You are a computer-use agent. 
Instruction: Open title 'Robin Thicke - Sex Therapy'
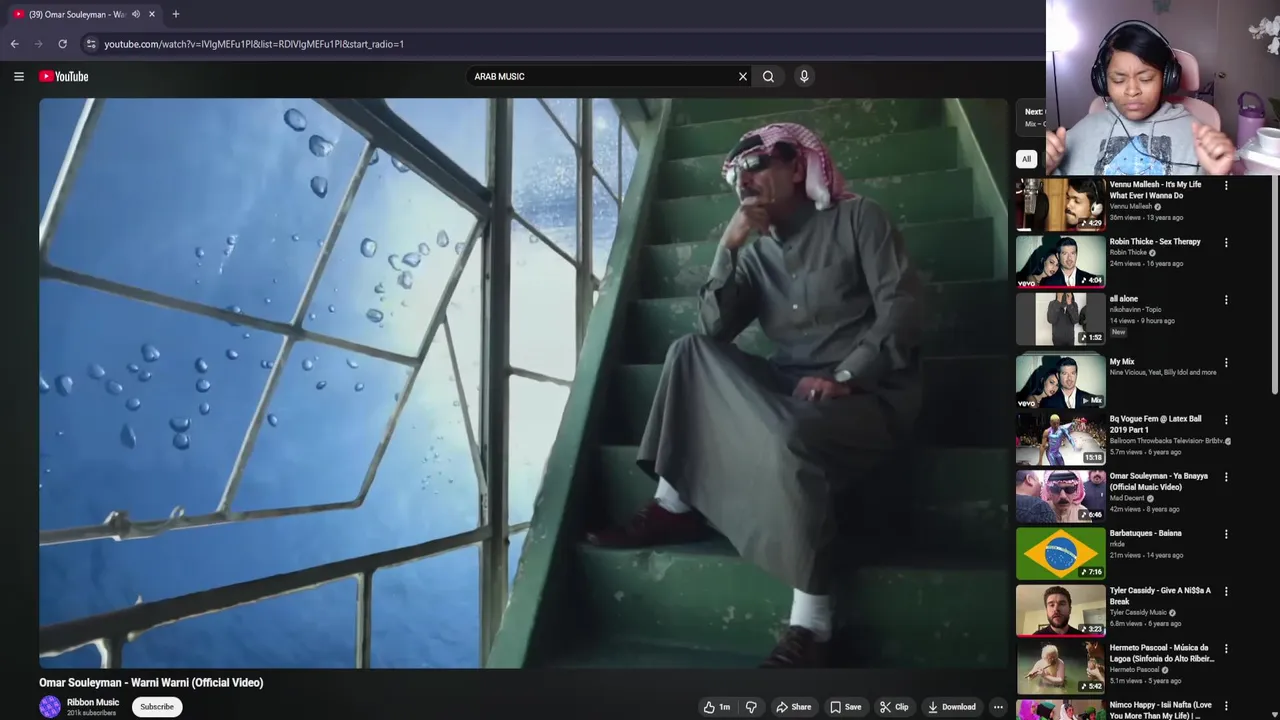pos(1155,242)
